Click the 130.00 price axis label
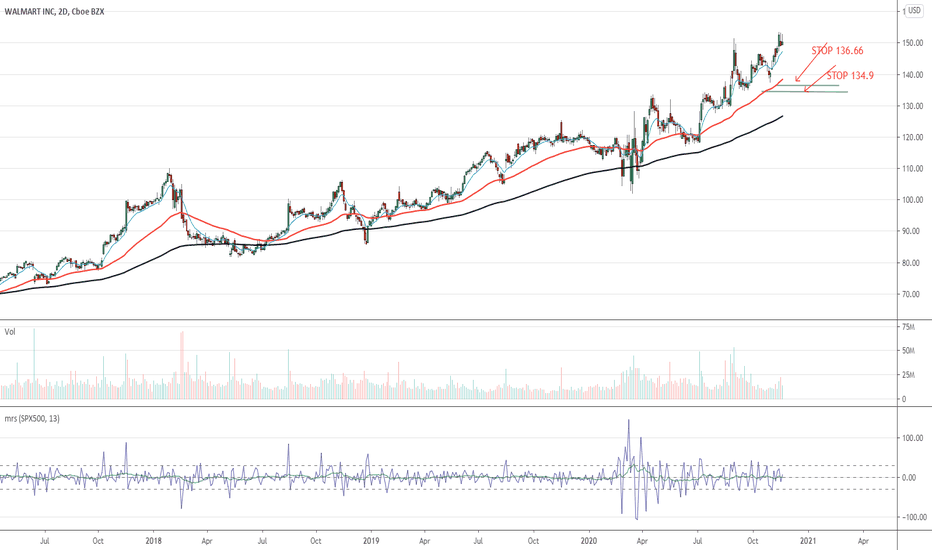Image resolution: width=932 pixels, height=550 pixels. tap(912, 106)
